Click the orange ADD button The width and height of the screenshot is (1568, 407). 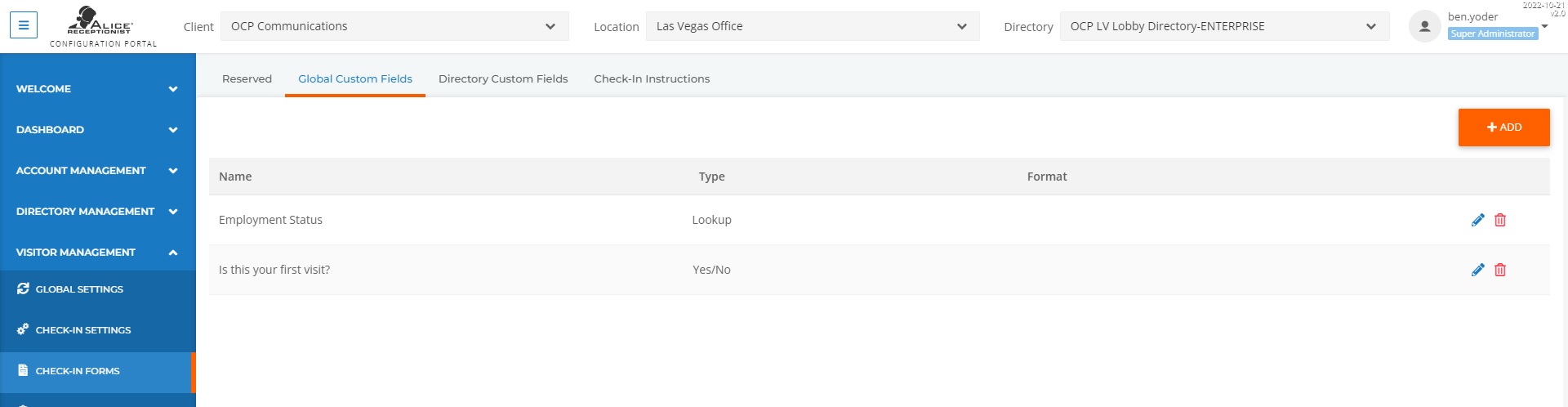click(x=1503, y=127)
